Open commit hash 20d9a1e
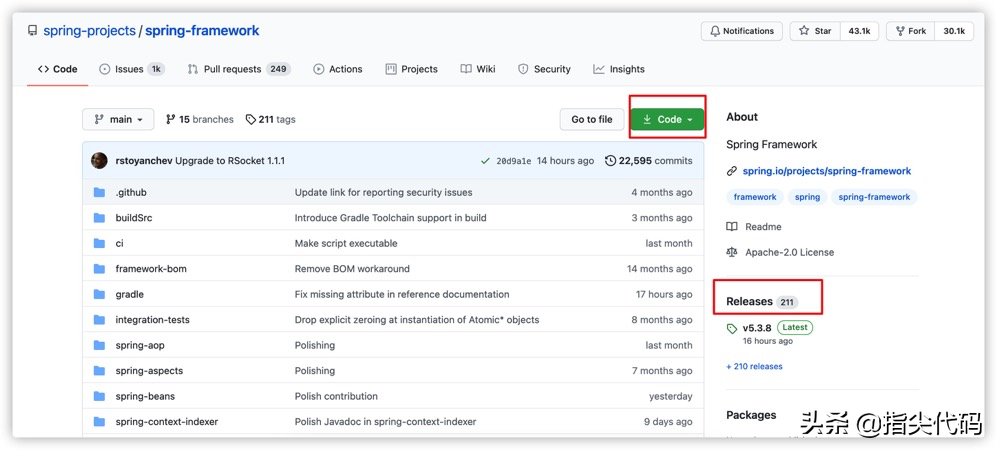 (x=513, y=161)
